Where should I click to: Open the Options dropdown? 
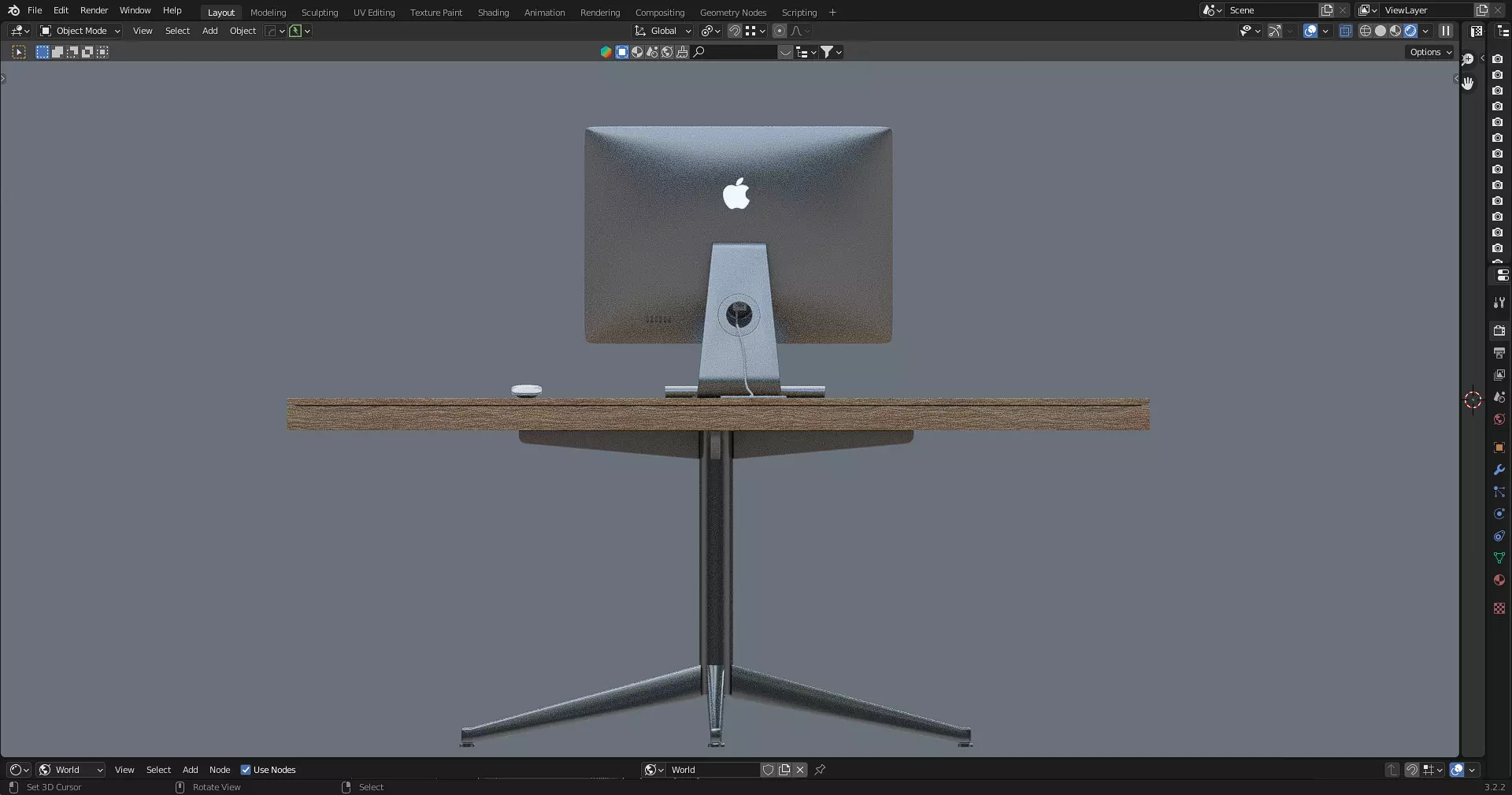click(1430, 52)
